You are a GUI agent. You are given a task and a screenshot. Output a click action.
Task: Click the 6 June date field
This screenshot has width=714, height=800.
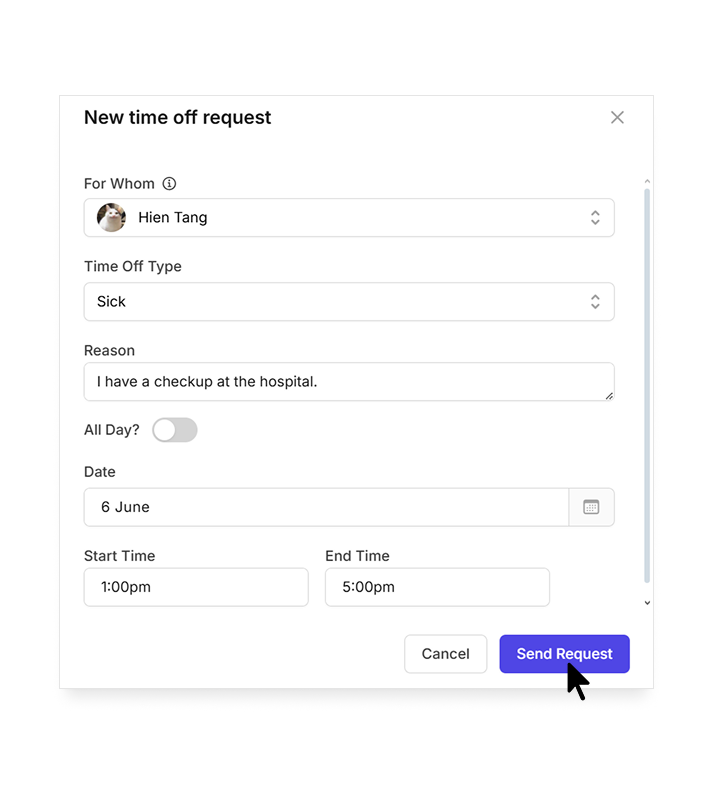[327, 507]
